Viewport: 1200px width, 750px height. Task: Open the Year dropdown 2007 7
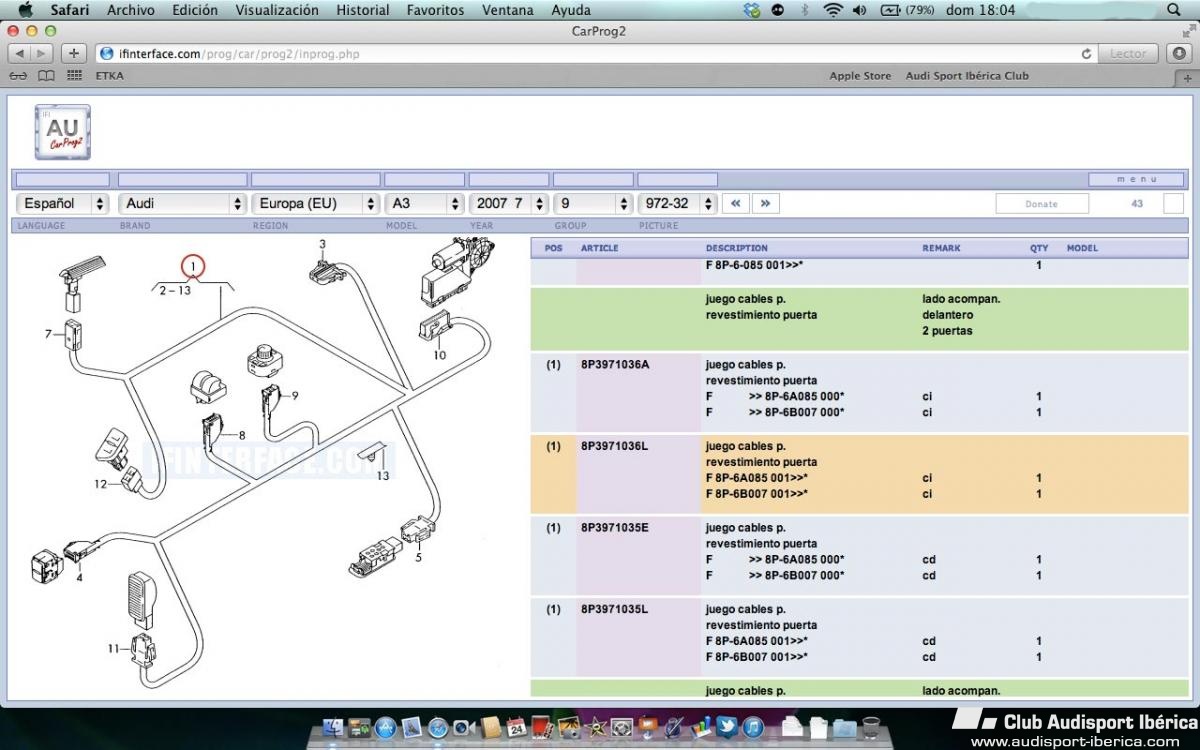[x=508, y=203]
